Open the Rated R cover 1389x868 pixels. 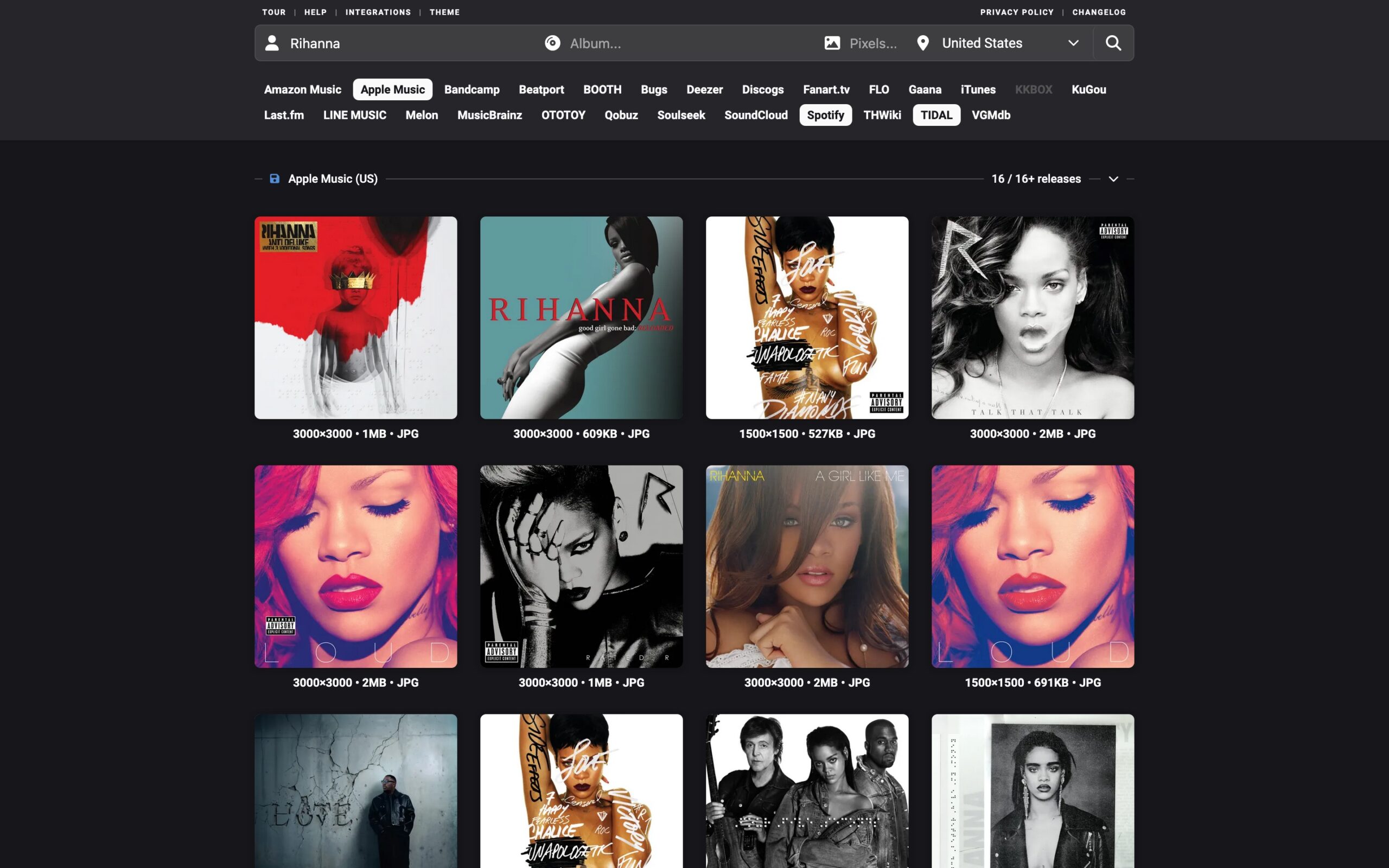[x=582, y=566]
